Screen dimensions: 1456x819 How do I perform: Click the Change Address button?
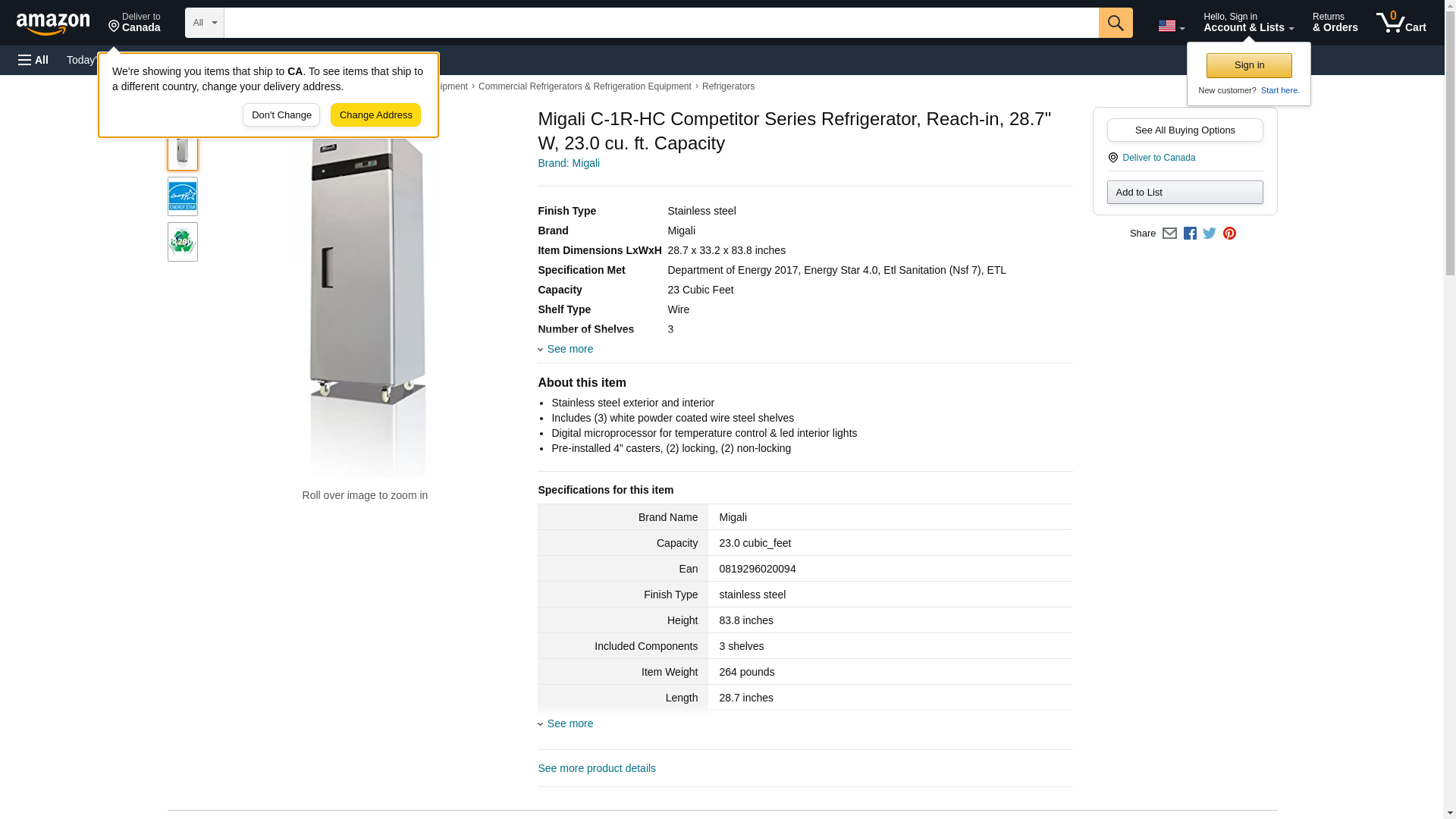coord(375,115)
